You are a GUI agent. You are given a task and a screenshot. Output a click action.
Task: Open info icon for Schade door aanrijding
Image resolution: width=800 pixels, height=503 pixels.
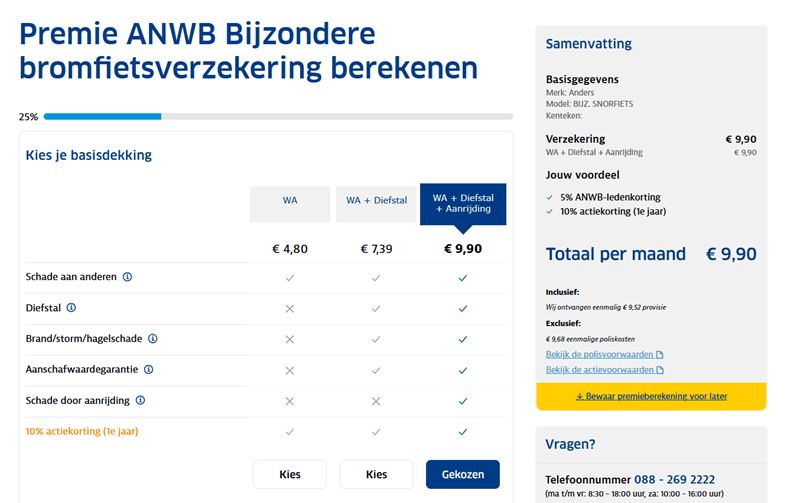click(x=140, y=400)
